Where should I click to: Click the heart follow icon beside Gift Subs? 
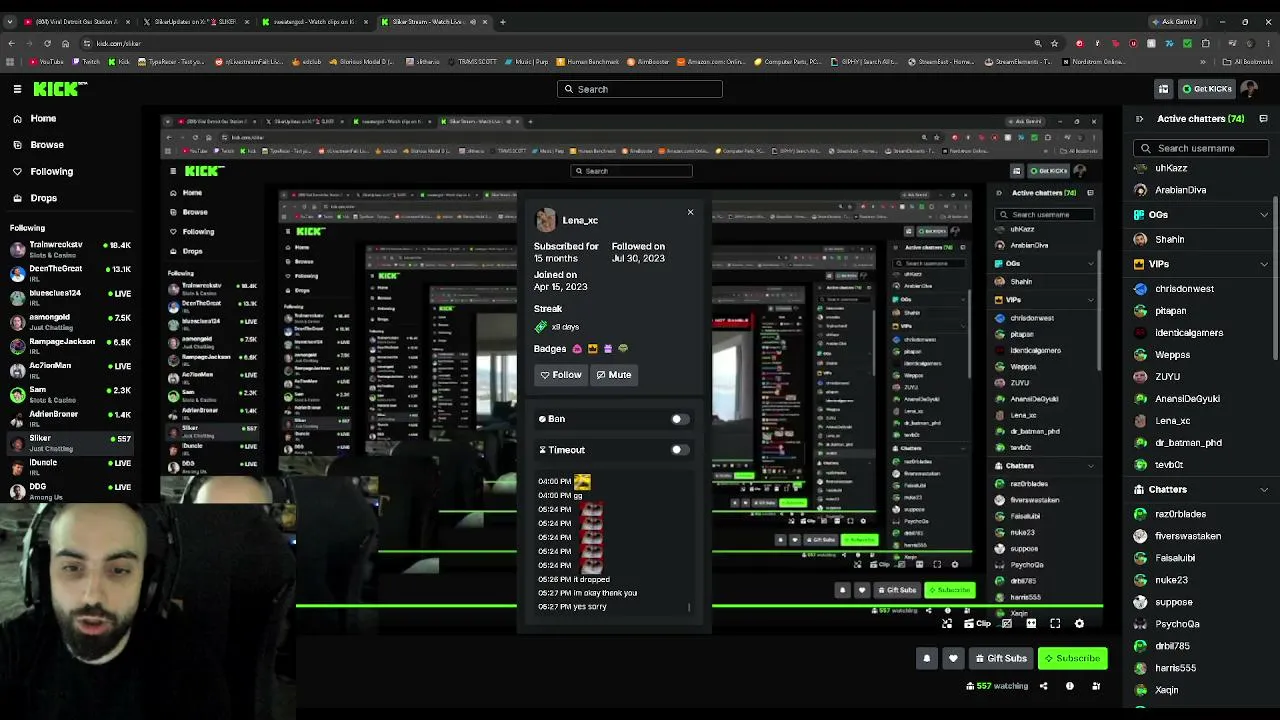point(953,658)
